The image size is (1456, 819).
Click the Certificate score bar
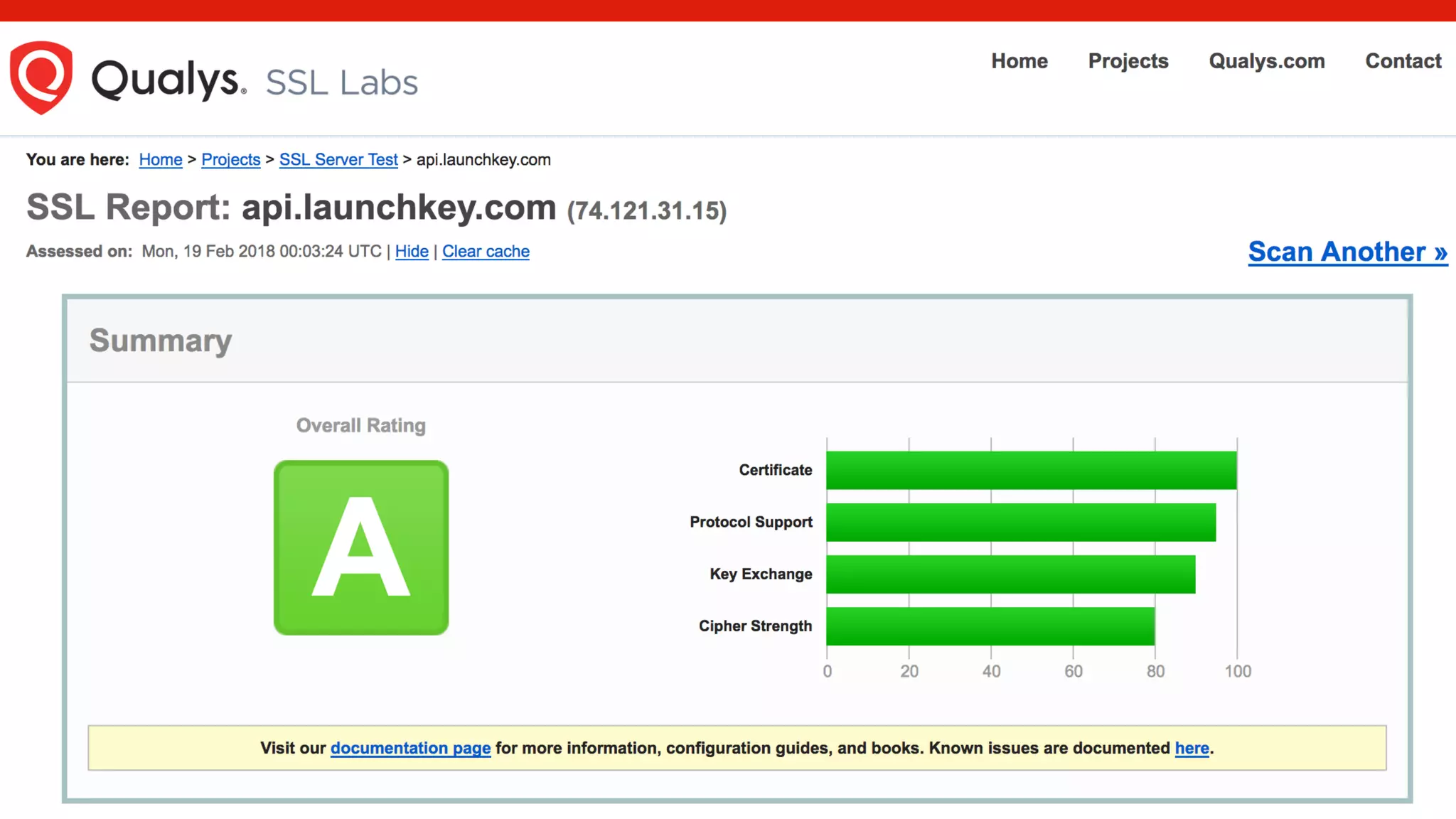coord(1031,470)
